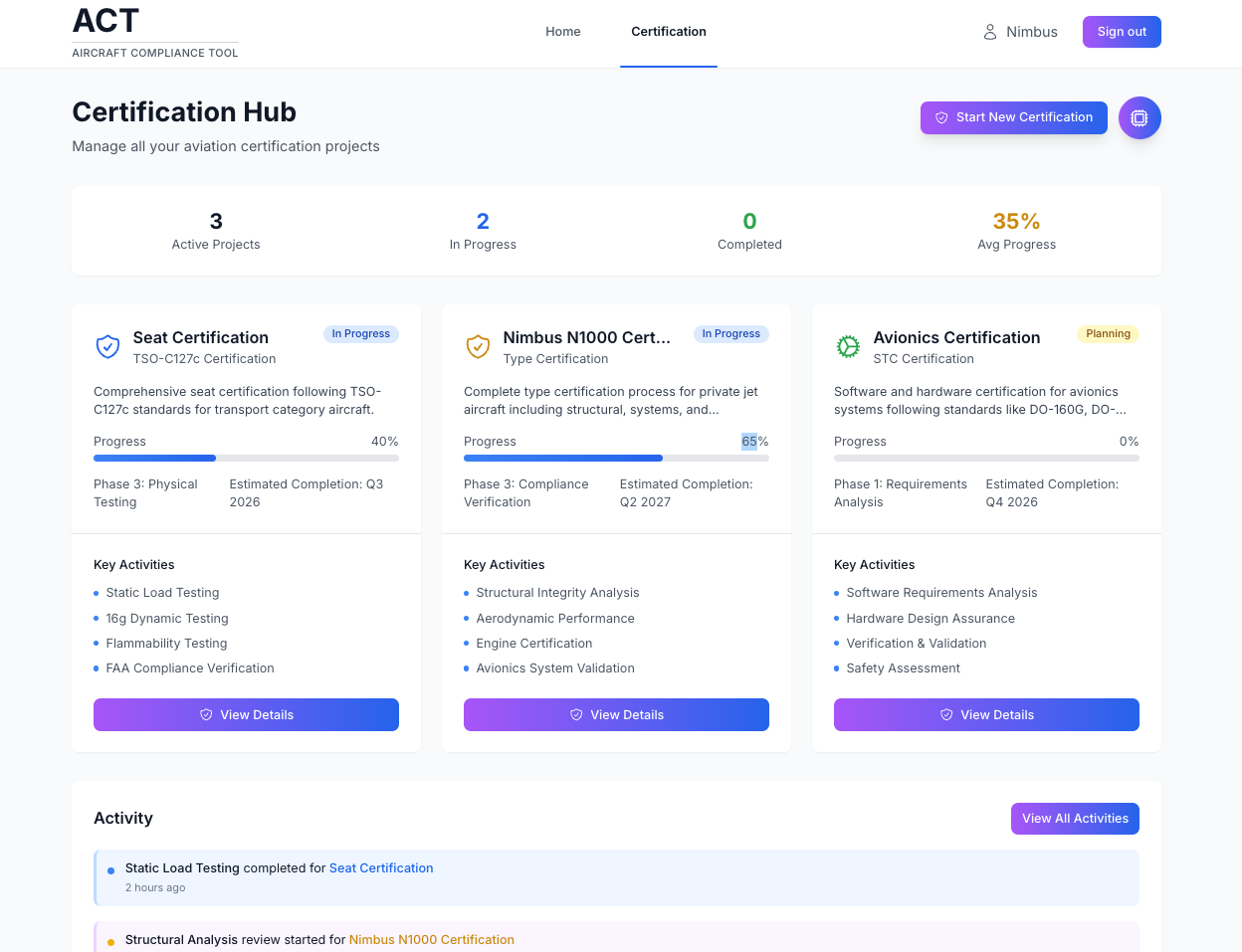Follow the Nimbus N1000 Certification activity link

432,940
